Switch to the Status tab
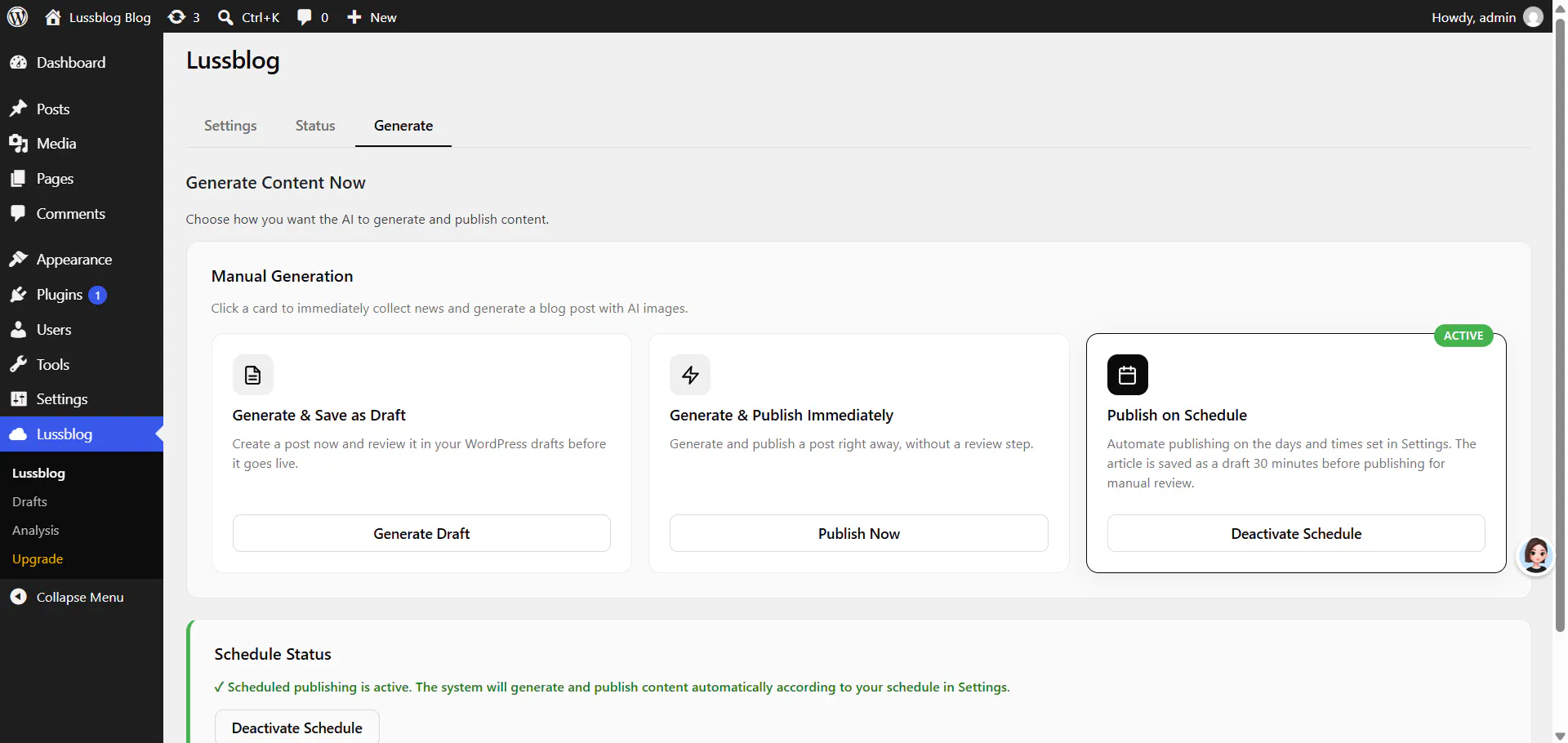This screenshot has height=743, width=1568. 315,126
